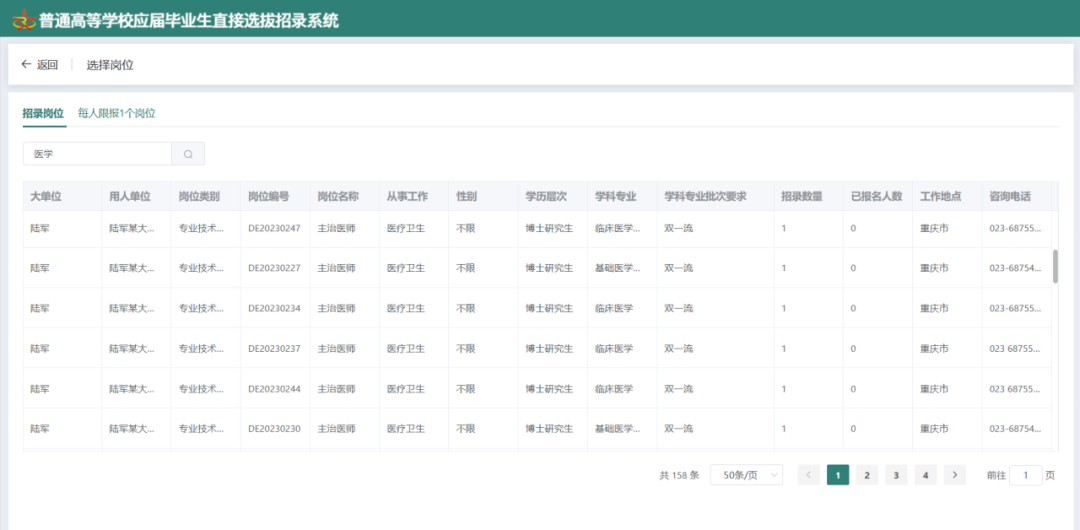Select the row with 岗位编号 DE20230227
Viewport: 1080px width, 530px height.
click(274, 268)
